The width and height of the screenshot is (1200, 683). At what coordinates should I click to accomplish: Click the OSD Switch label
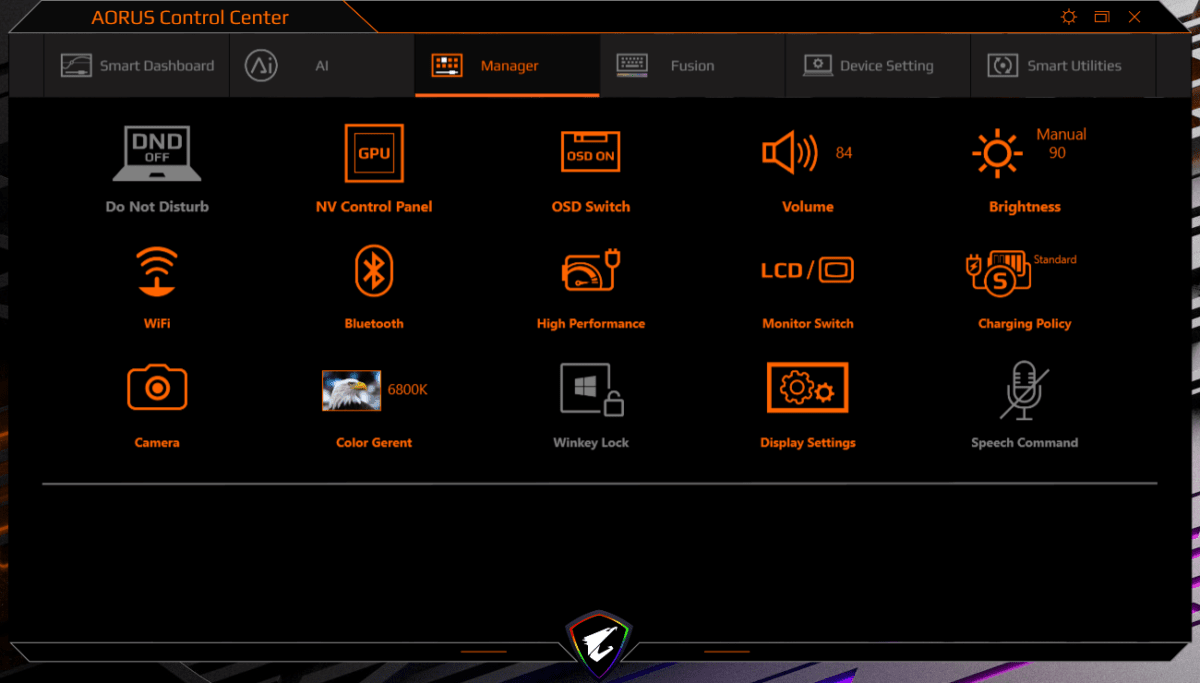click(591, 207)
